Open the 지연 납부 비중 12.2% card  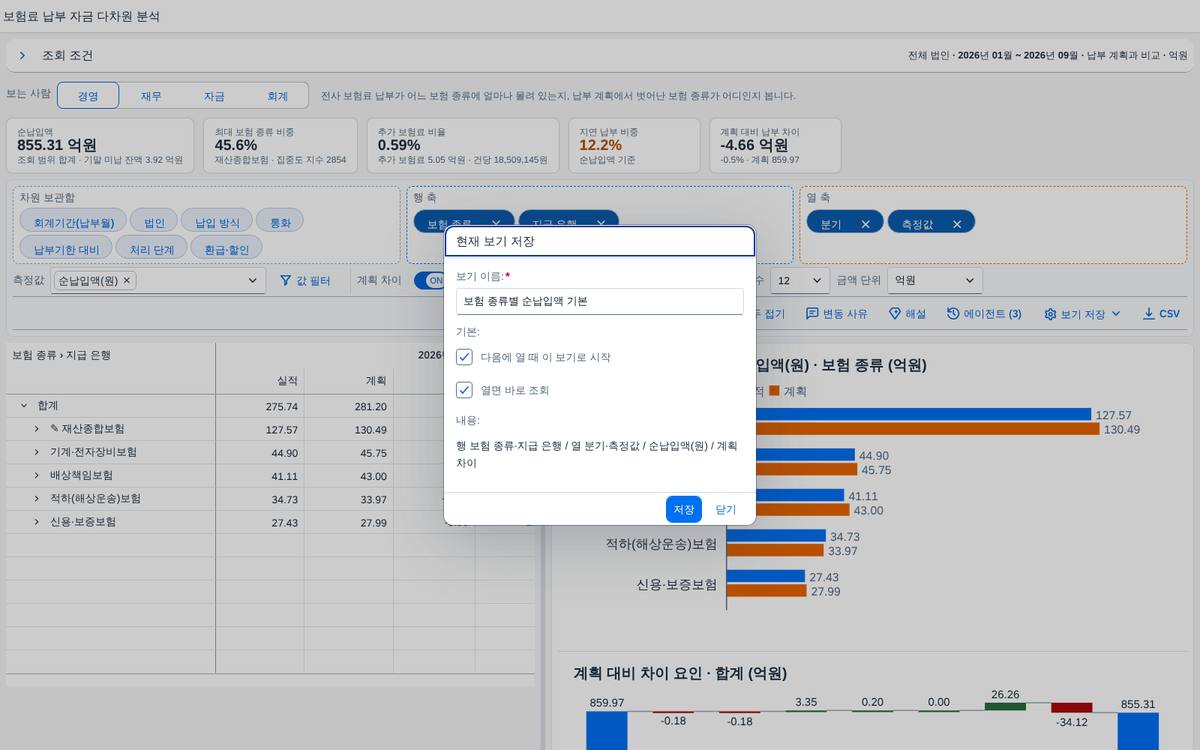pos(634,145)
